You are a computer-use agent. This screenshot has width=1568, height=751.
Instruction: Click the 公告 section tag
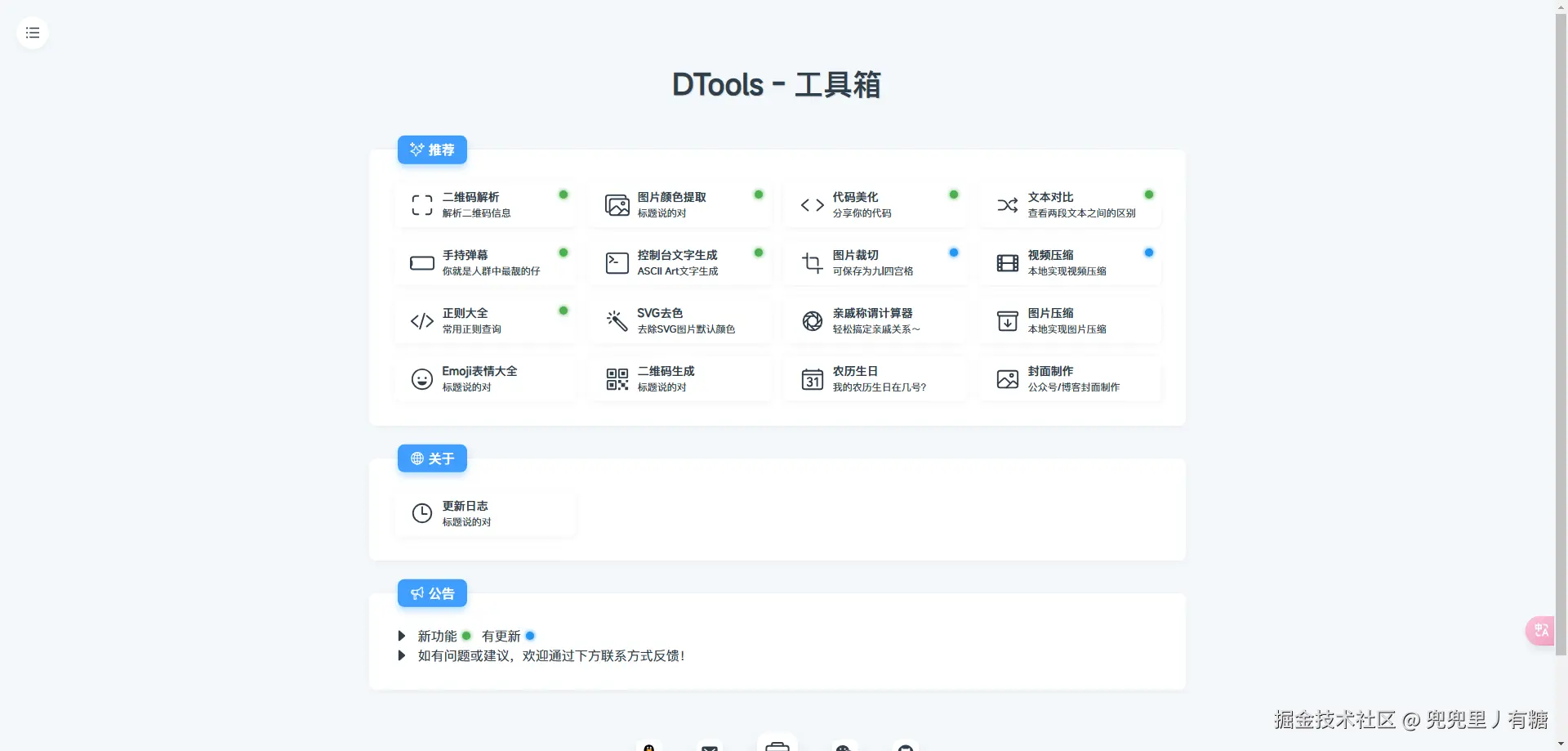(432, 593)
